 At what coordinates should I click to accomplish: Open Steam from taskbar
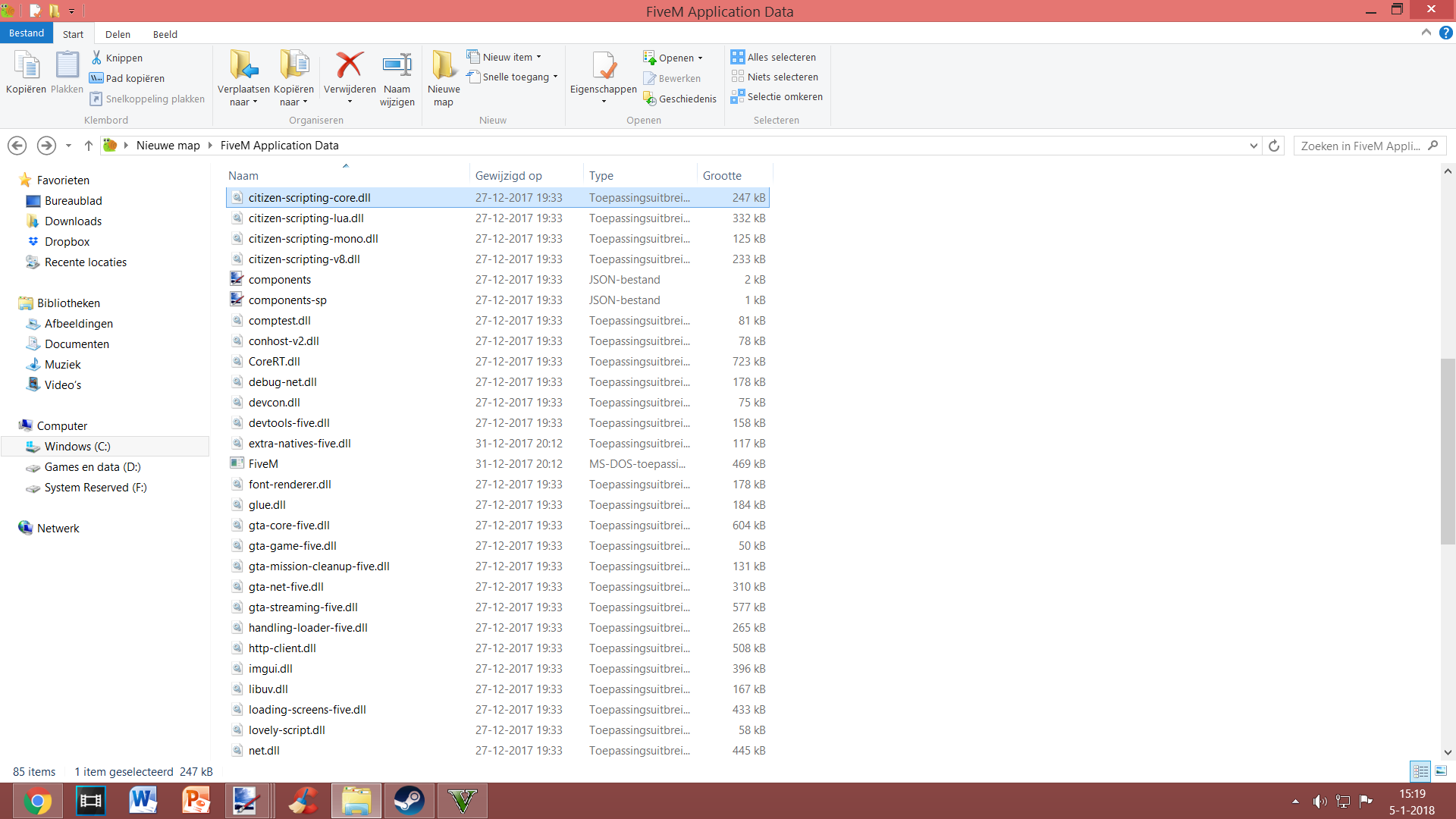pyautogui.click(x=409, y=801)
